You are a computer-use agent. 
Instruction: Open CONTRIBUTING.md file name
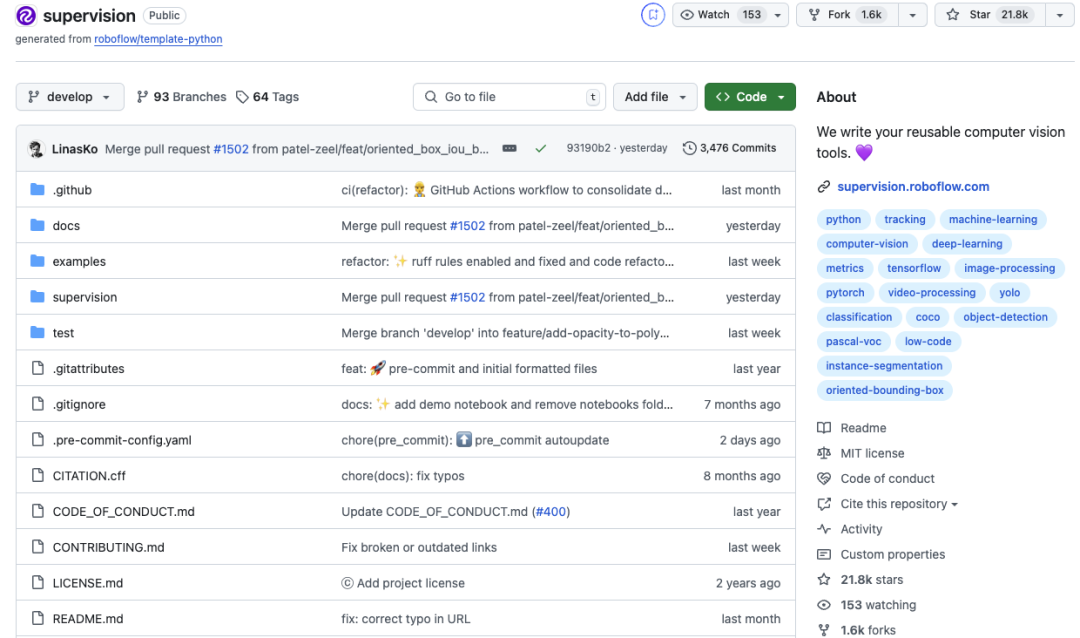tap(109, 547)
